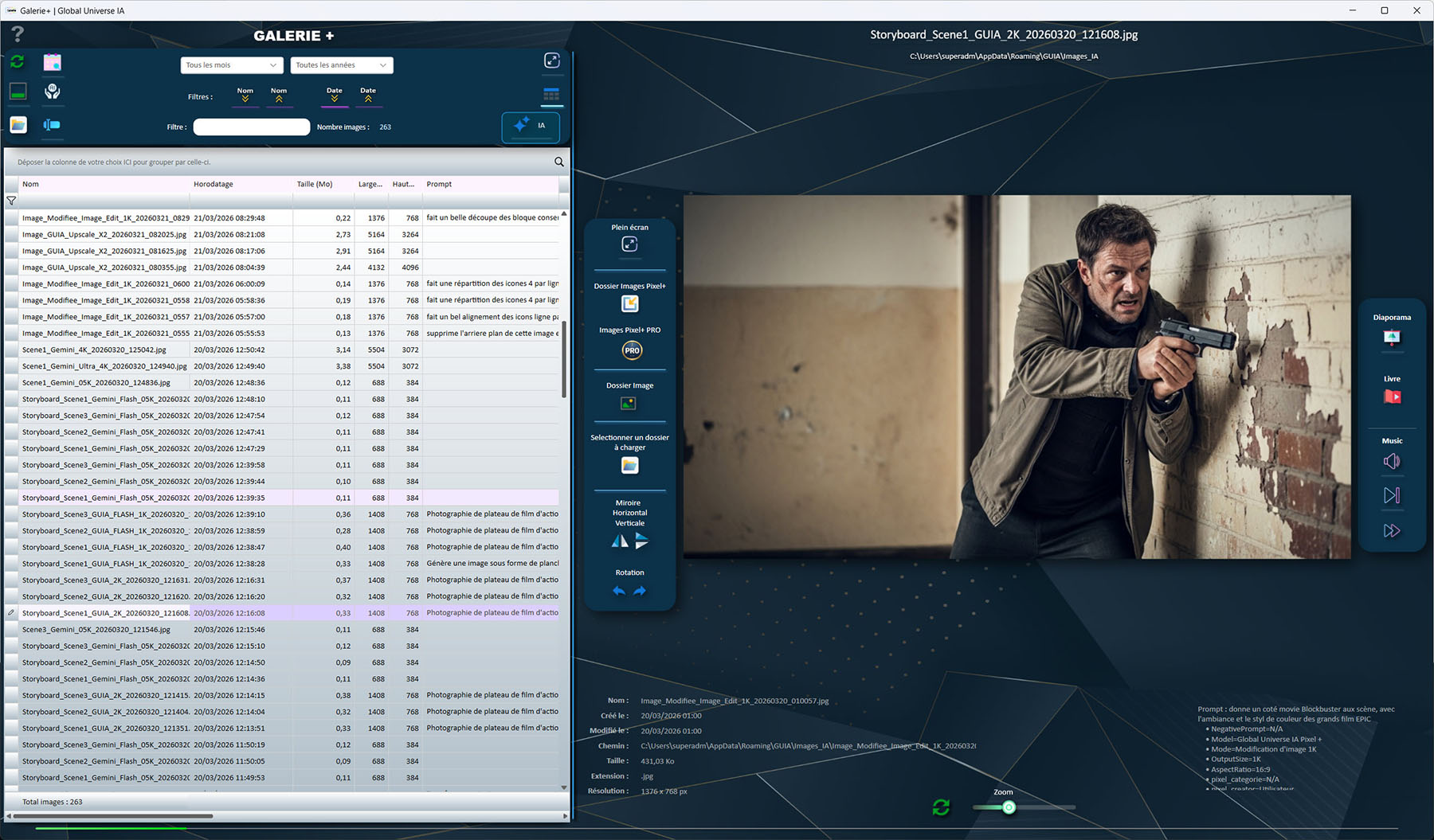Click the green refresh icon in Galerie panel
Screen dimensions: 1434x840
point(18,62)
